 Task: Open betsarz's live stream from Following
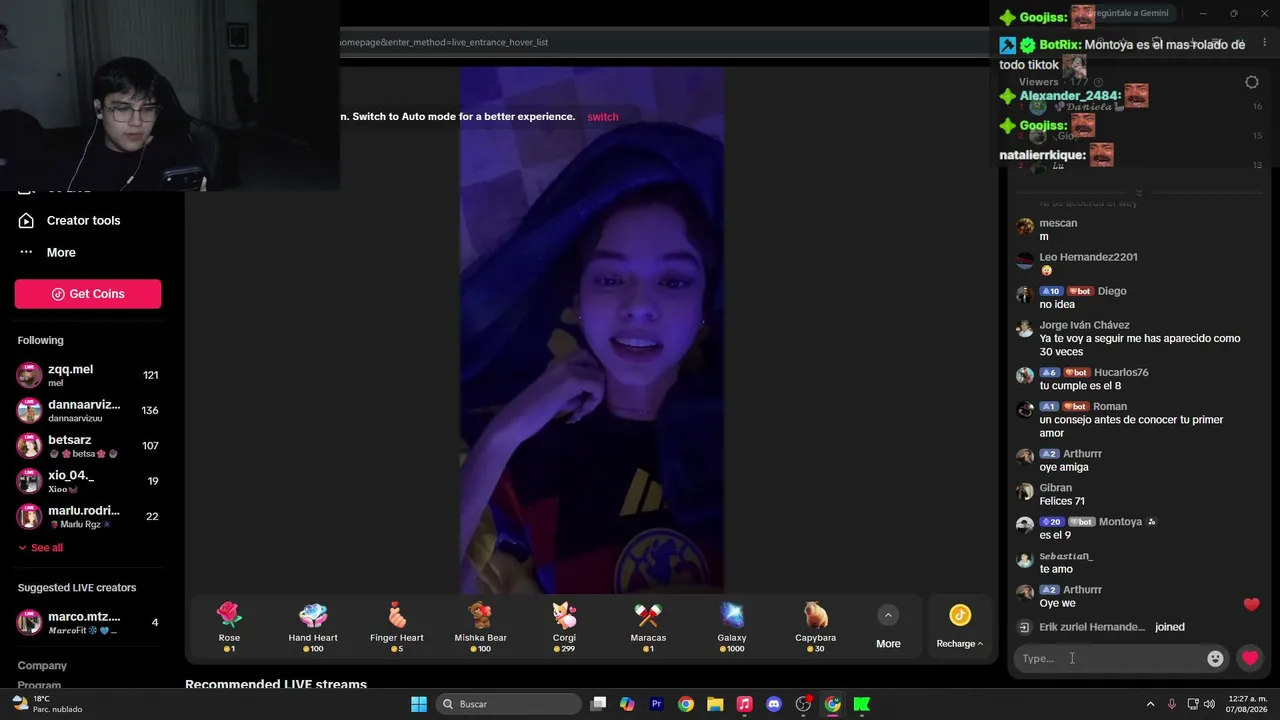(88, 446)
